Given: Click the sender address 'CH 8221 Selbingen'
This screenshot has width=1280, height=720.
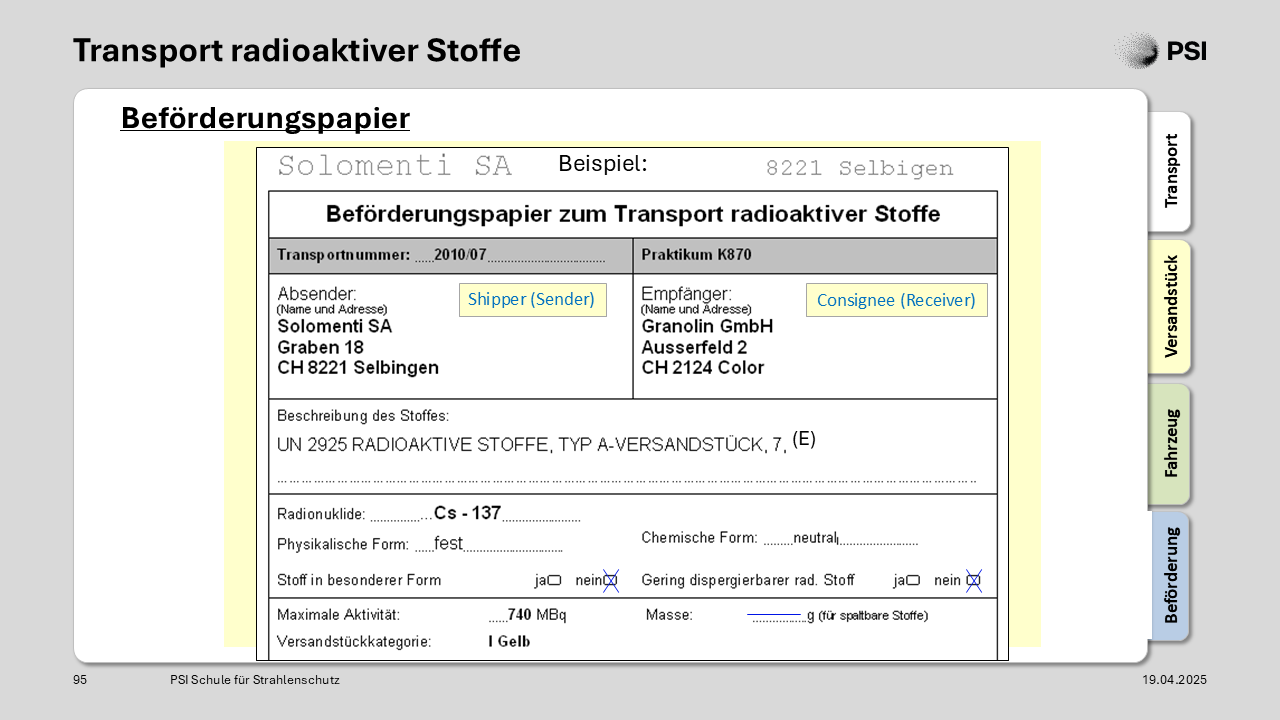Looking at the screenshot, I should pyautogui.click(x=358, y=368).
